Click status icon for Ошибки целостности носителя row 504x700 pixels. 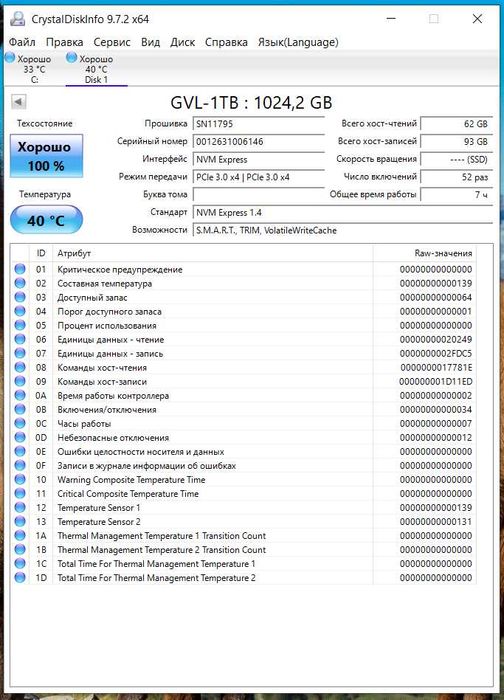(20, 451)
